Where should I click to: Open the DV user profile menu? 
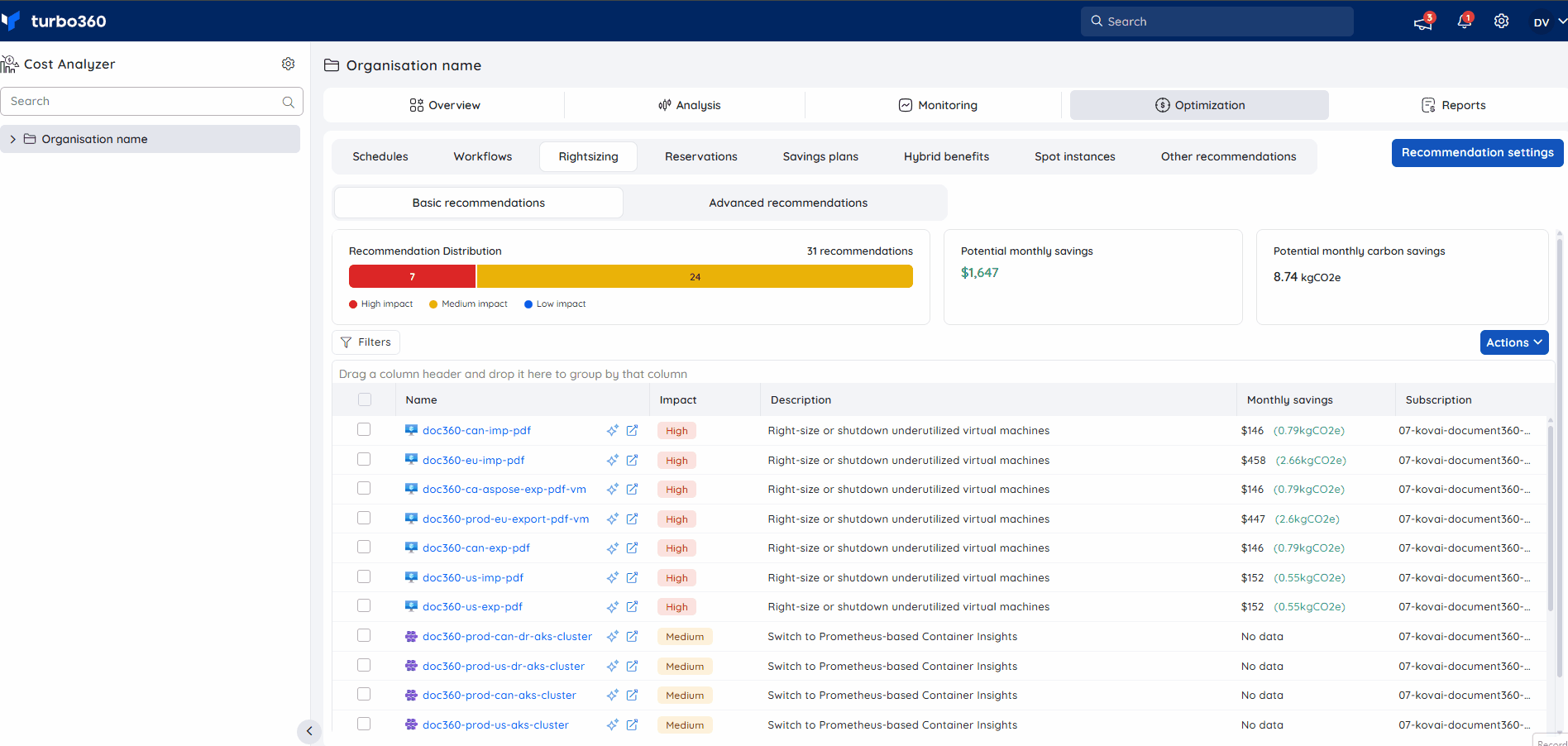pos(1549,22)
